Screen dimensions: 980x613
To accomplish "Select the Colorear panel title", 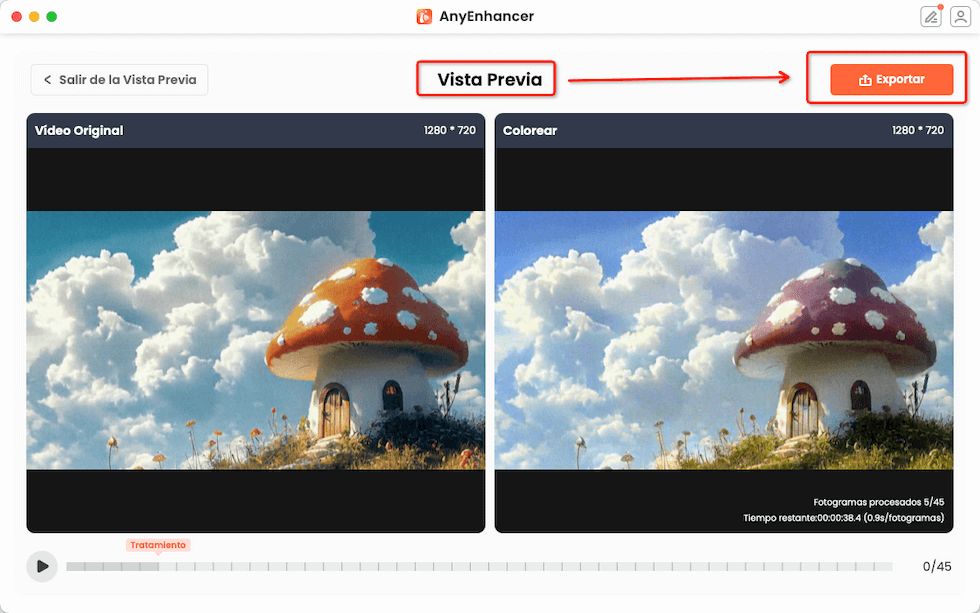I will [530, 131].
